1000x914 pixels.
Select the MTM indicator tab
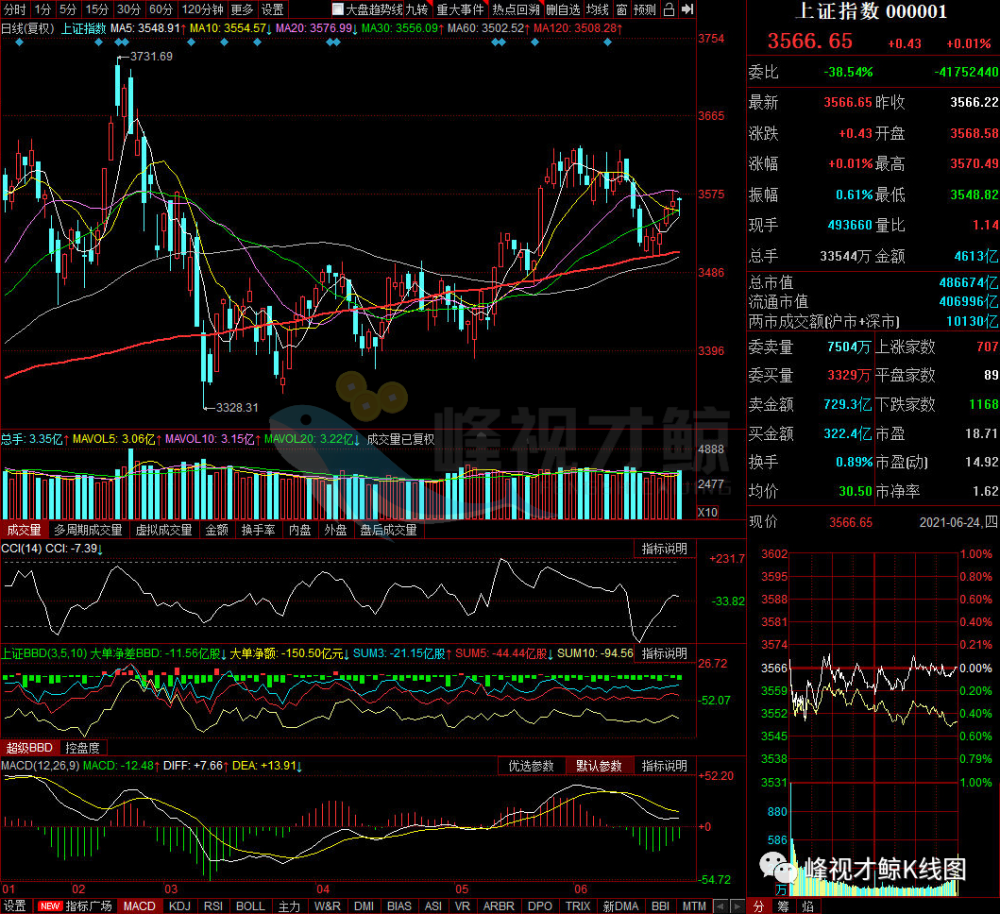click(x=694, y=906)
